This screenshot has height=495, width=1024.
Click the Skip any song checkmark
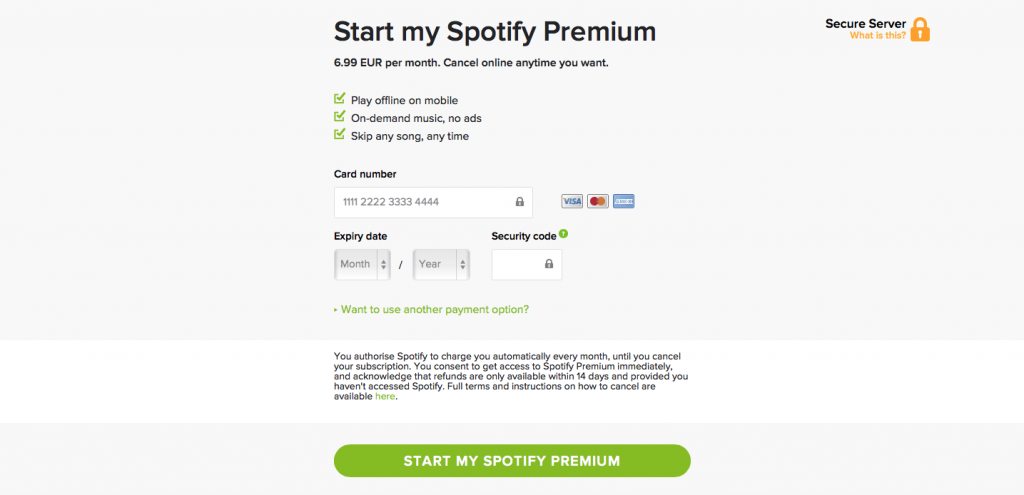[x=339, y=135]
